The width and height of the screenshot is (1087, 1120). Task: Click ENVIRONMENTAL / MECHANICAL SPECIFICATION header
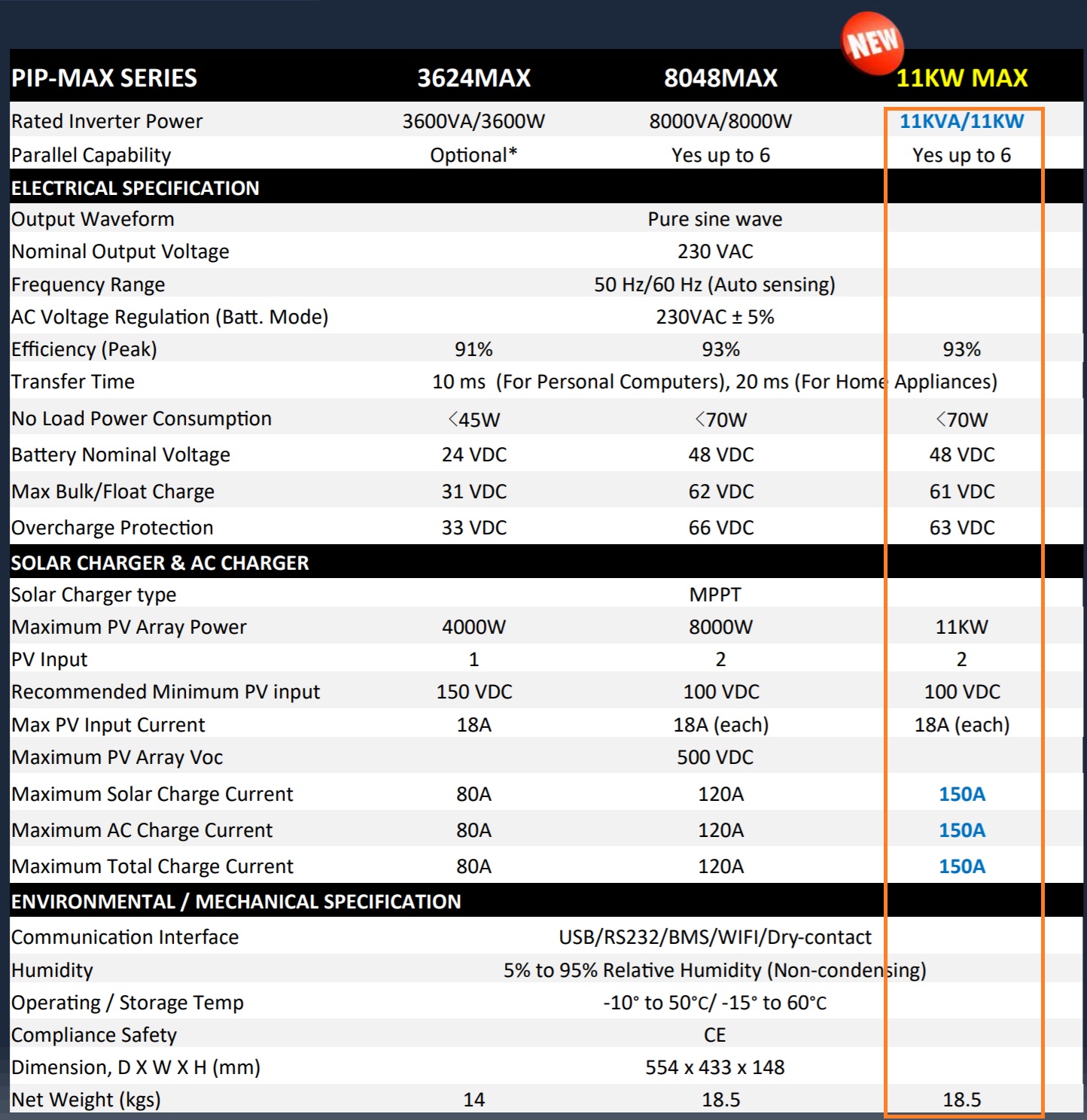click(x=236, y=902)
